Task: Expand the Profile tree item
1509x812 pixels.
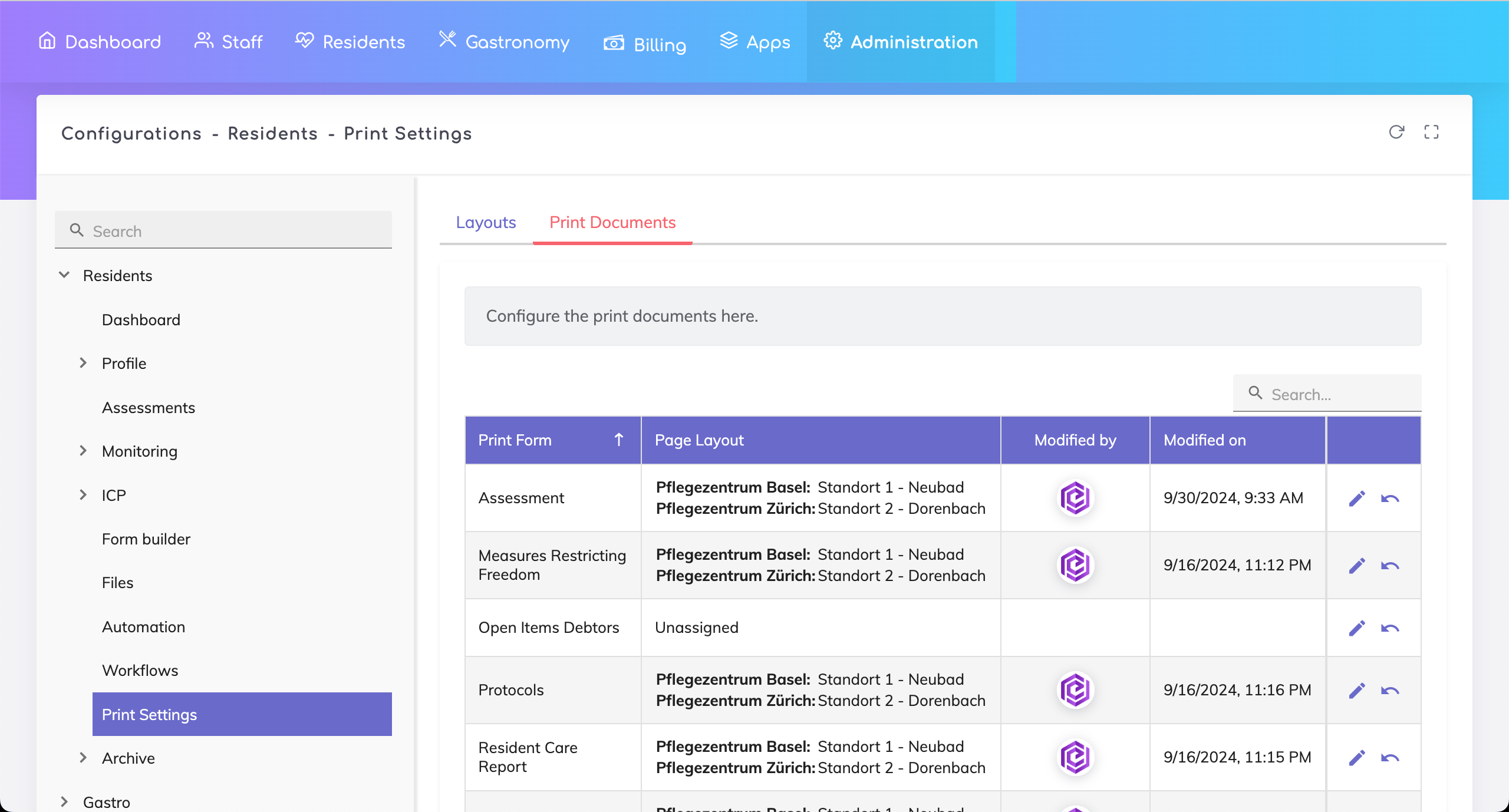Action: tap(83, 363)
